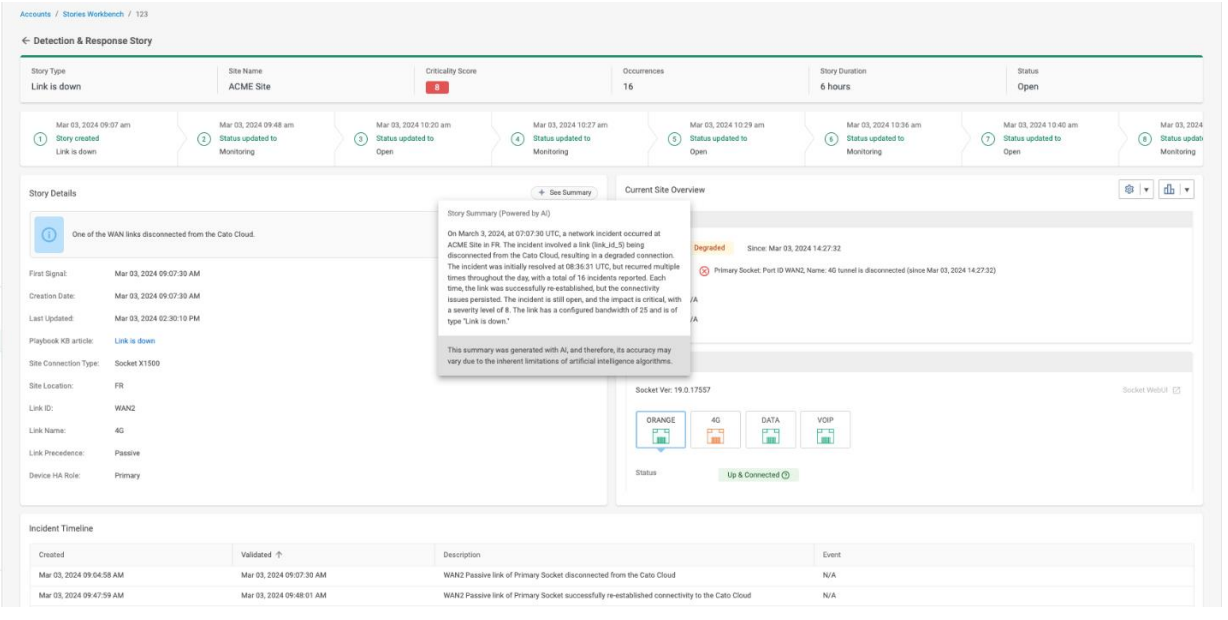
Task: Select timeline step 3 circle at 10:20 am
Action: point(361,139)
